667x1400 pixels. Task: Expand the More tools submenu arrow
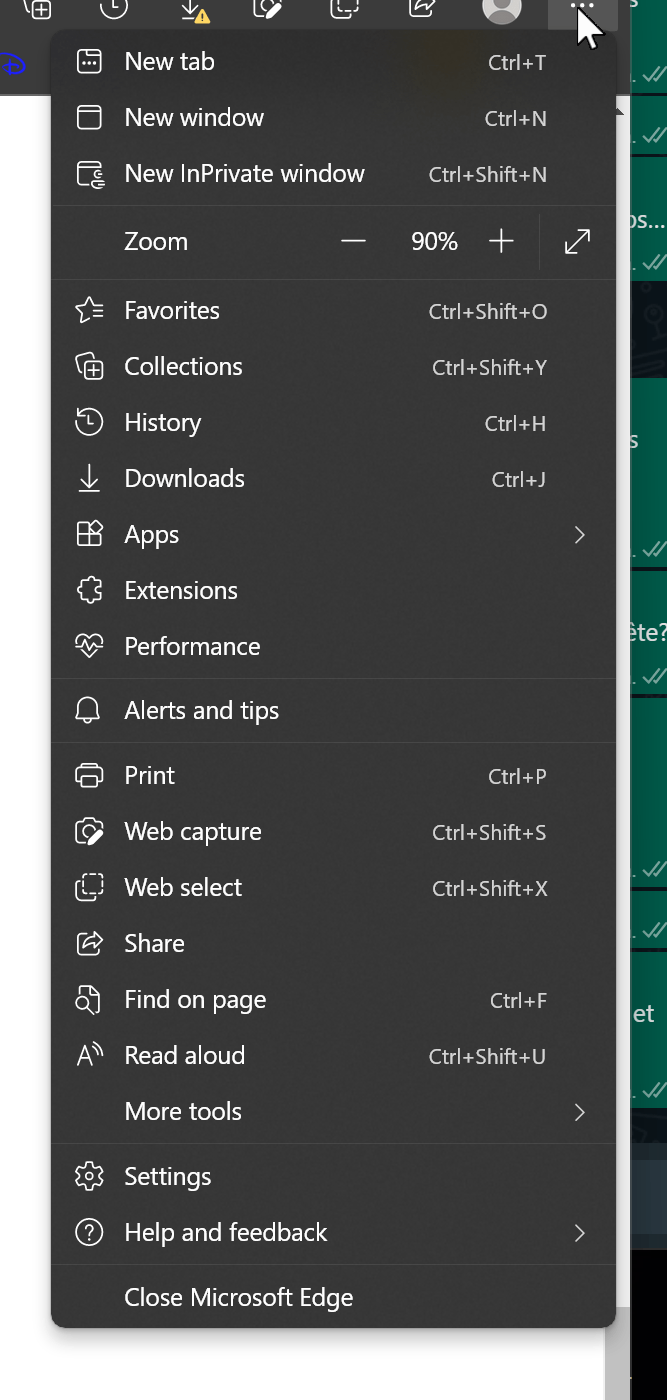tap(579, 1112)
